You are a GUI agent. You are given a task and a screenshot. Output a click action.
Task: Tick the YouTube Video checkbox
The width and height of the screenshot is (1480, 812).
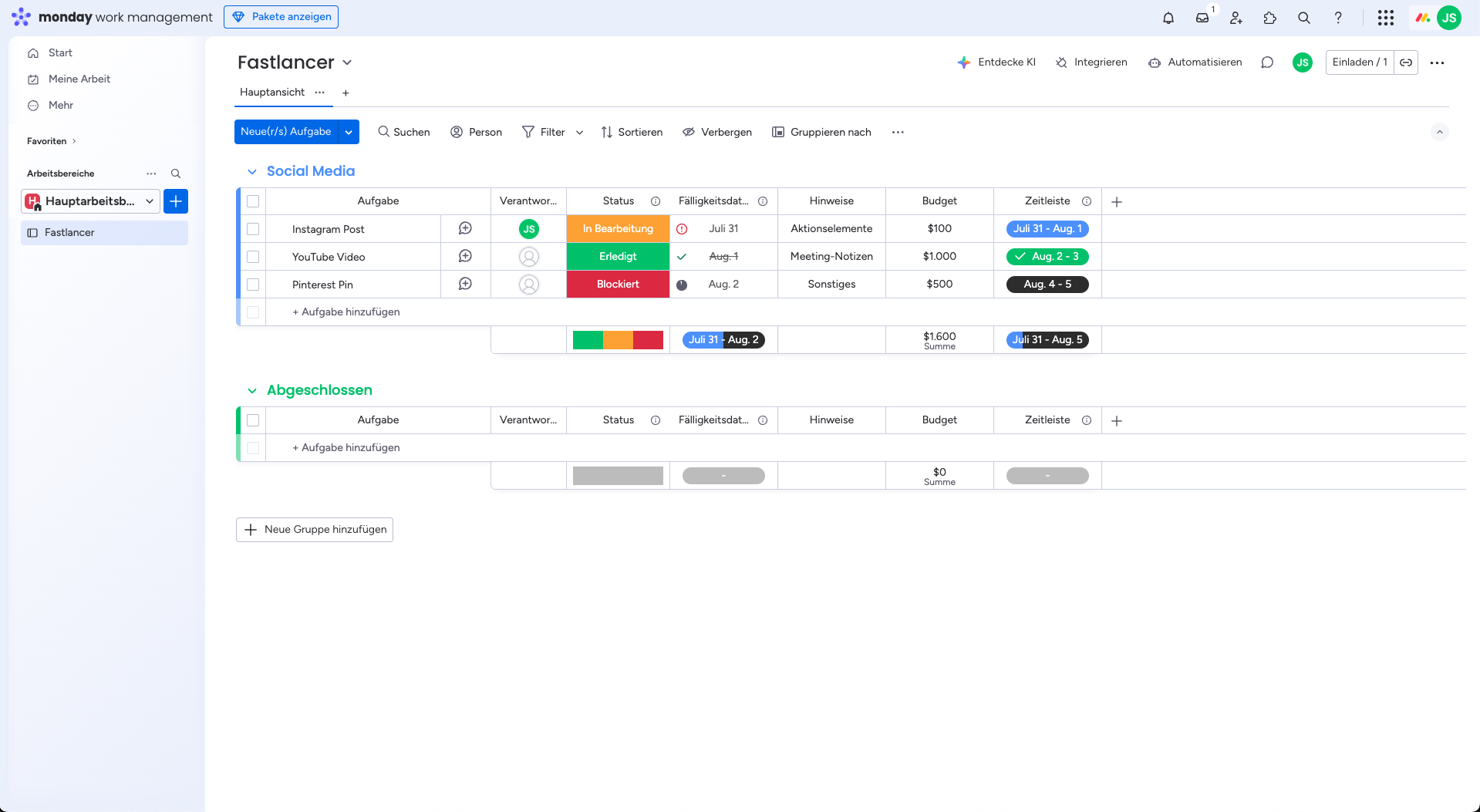coord(253,257)
